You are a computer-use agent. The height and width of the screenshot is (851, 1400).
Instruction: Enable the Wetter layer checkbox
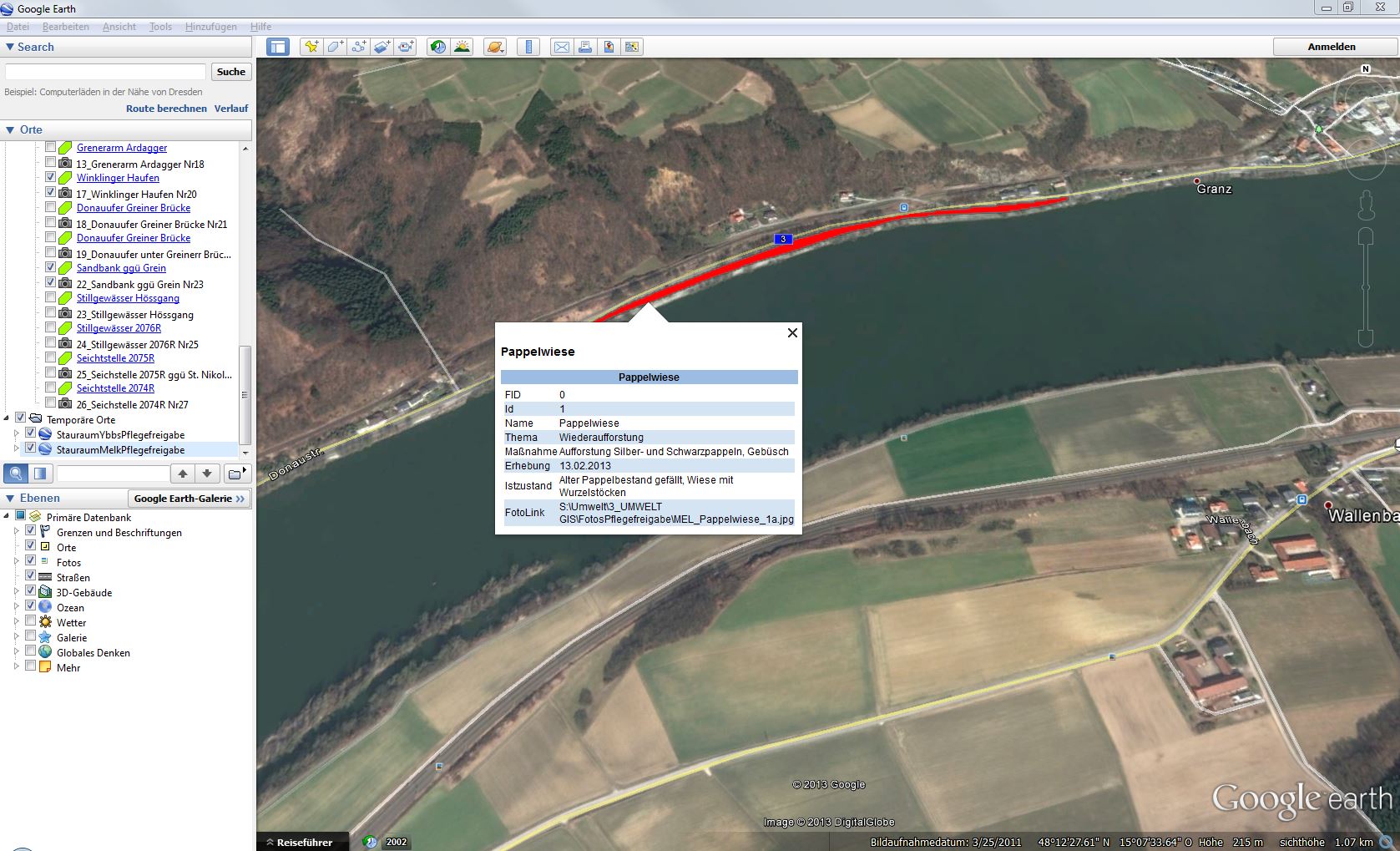click(31, 621)
